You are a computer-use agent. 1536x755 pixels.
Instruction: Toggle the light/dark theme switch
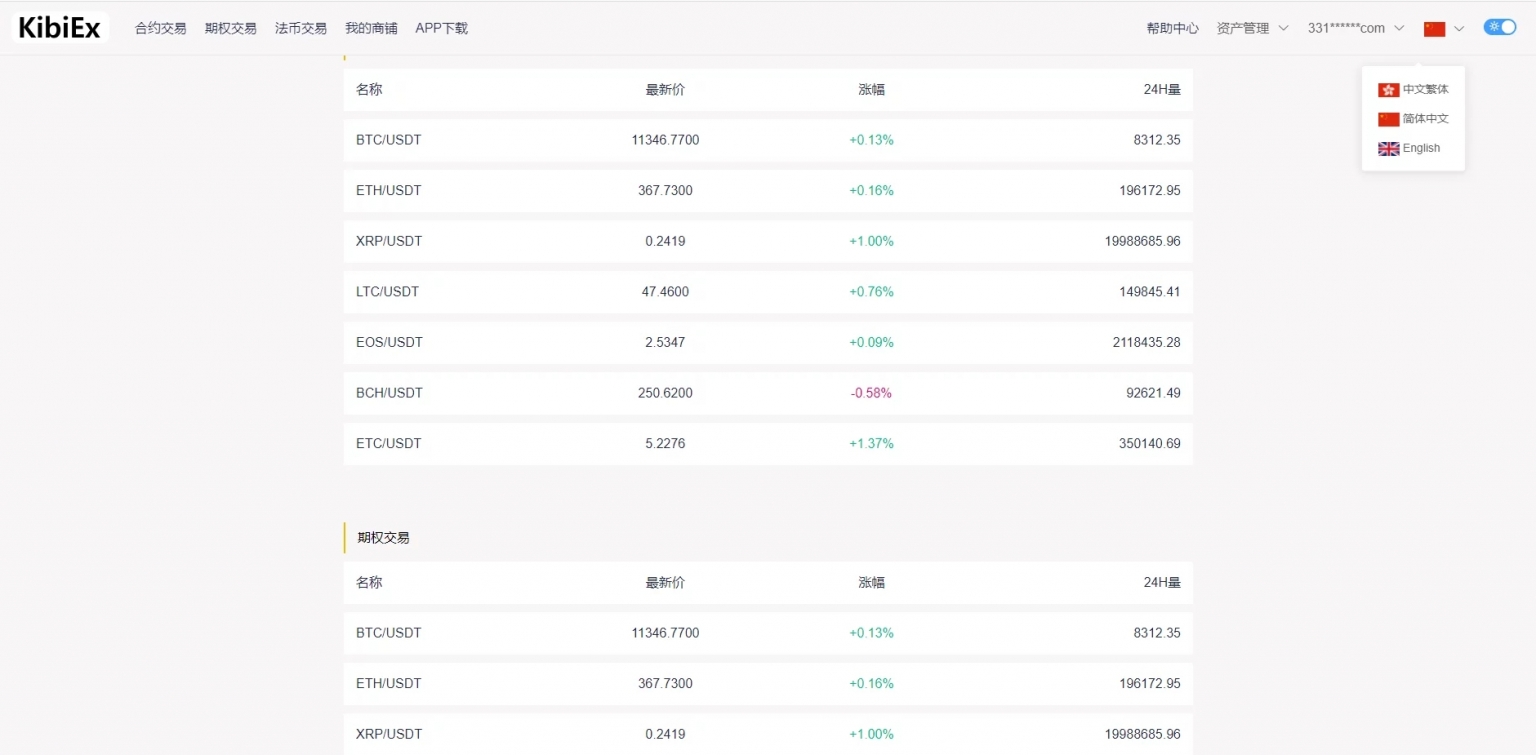tap(1499, 28)
